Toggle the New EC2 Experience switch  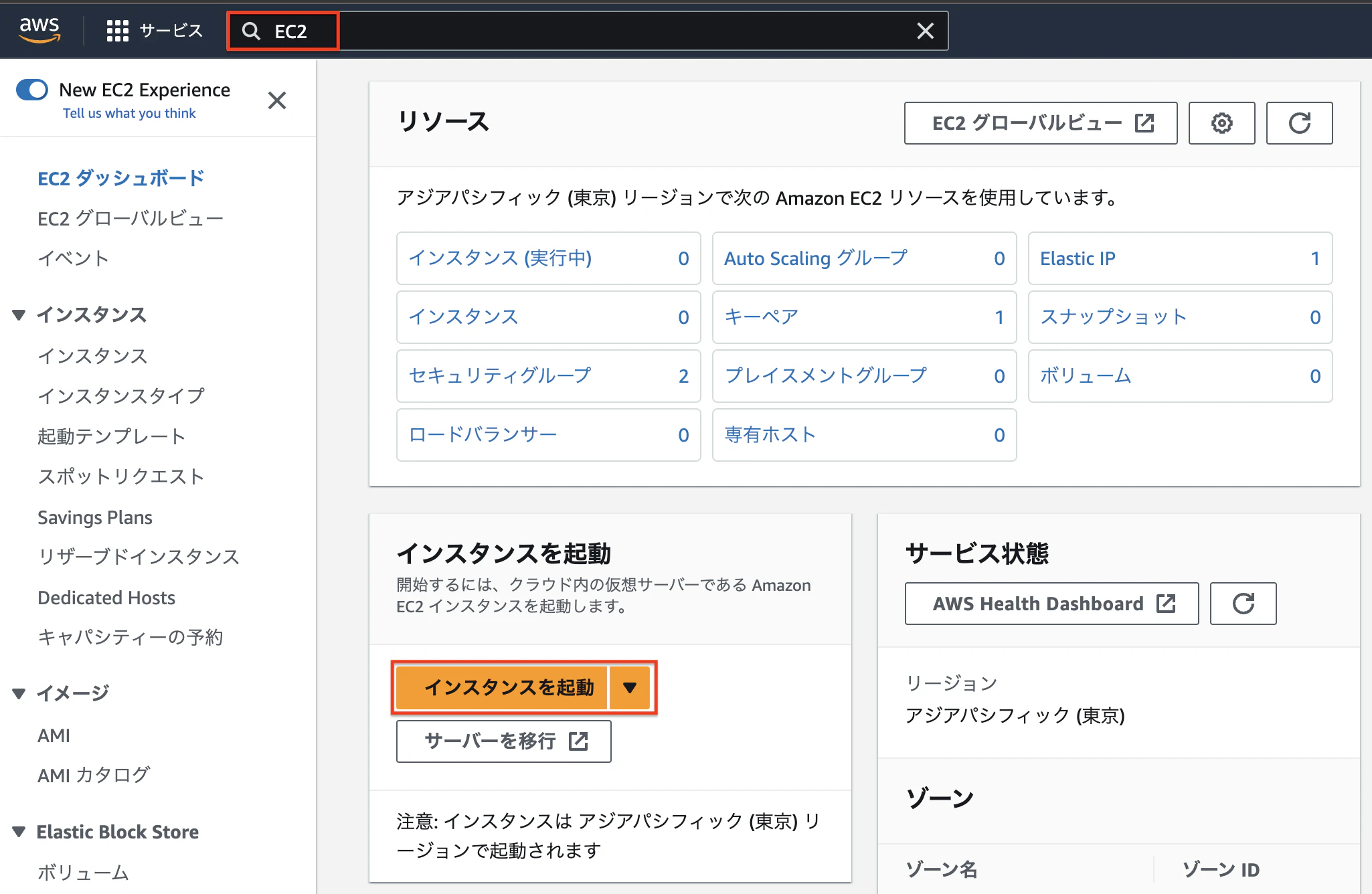click(x=32, y=90)
